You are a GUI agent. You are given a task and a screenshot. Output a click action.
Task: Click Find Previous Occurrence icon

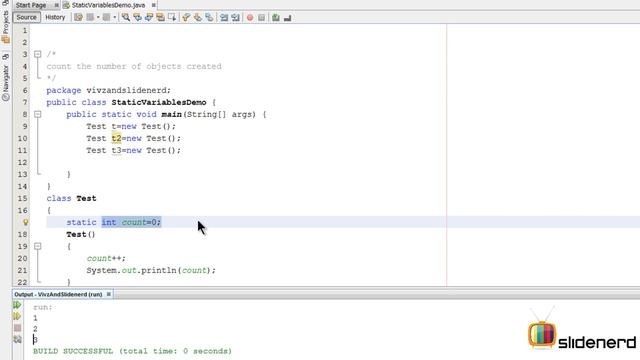click(x=138, y=18)
